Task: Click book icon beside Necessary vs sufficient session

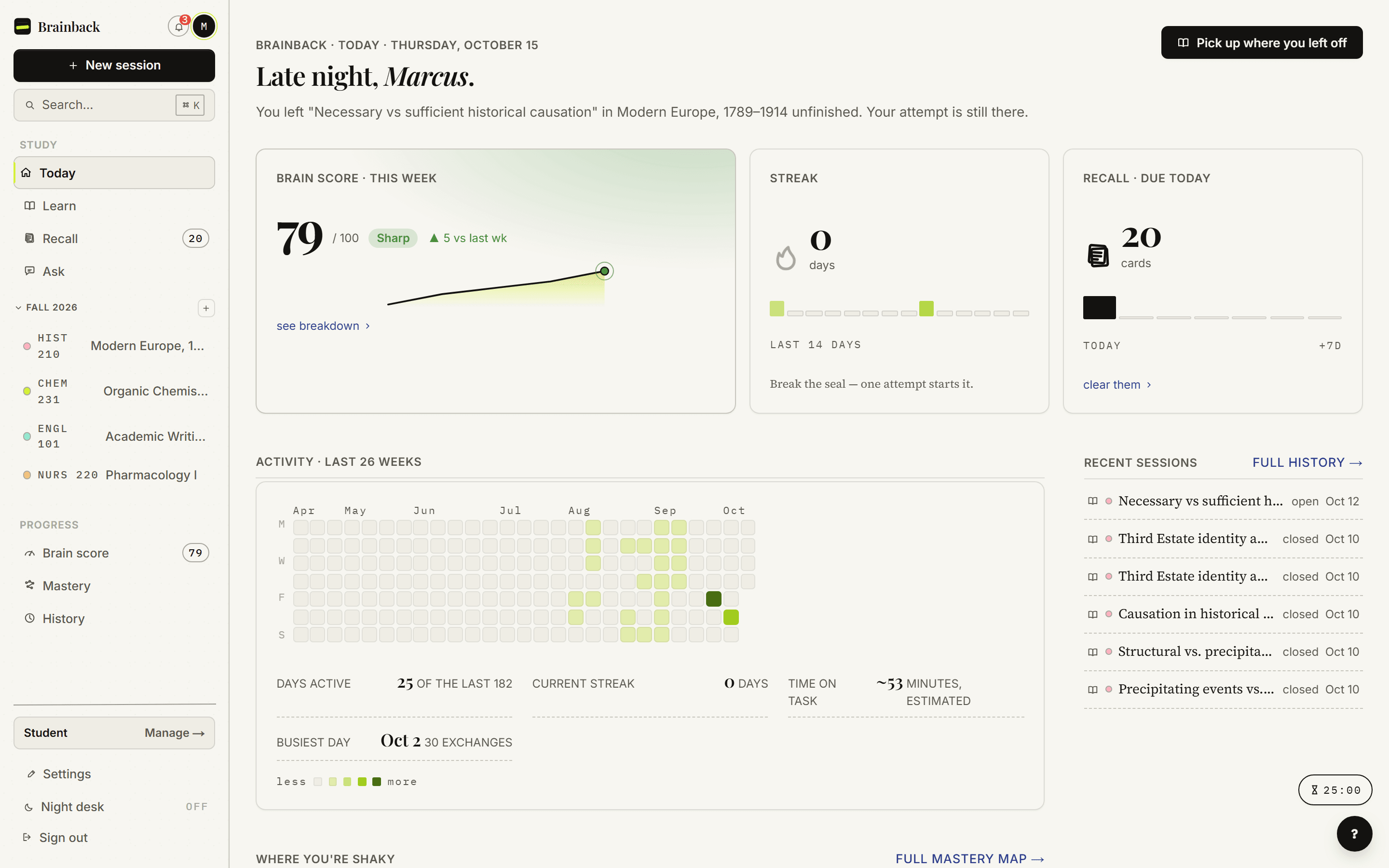Action: [1092, 501]
